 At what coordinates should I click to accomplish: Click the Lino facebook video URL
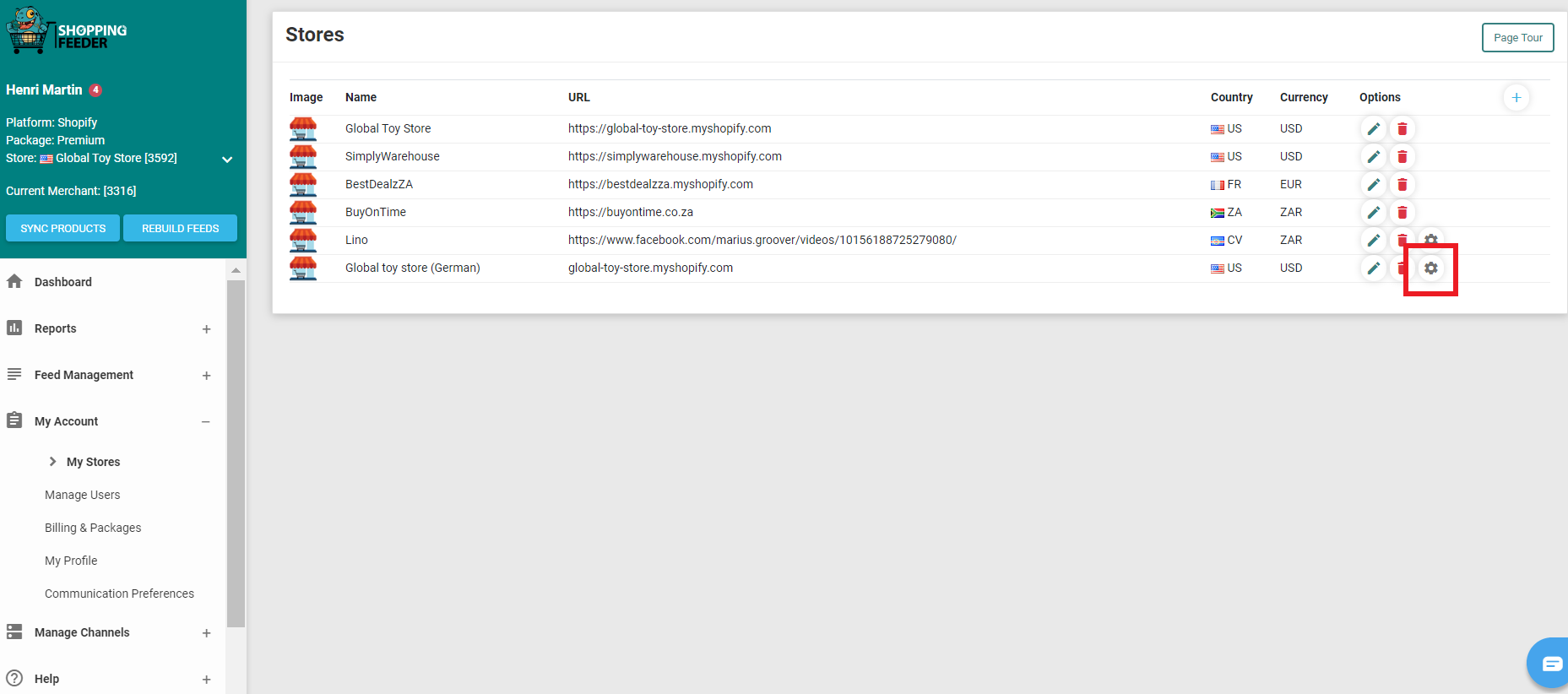(x=762, y=240)
